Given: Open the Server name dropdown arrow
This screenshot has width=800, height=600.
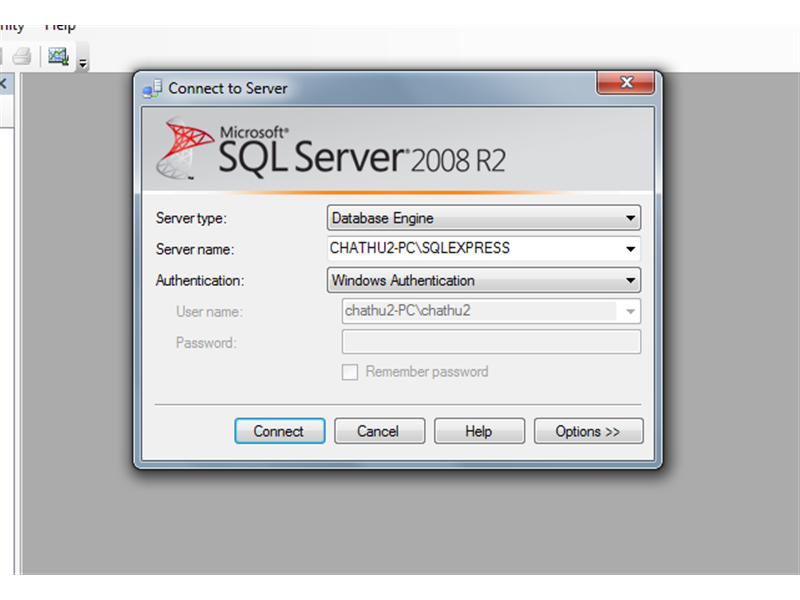Looking at the screenshot, I should [631, 249].
